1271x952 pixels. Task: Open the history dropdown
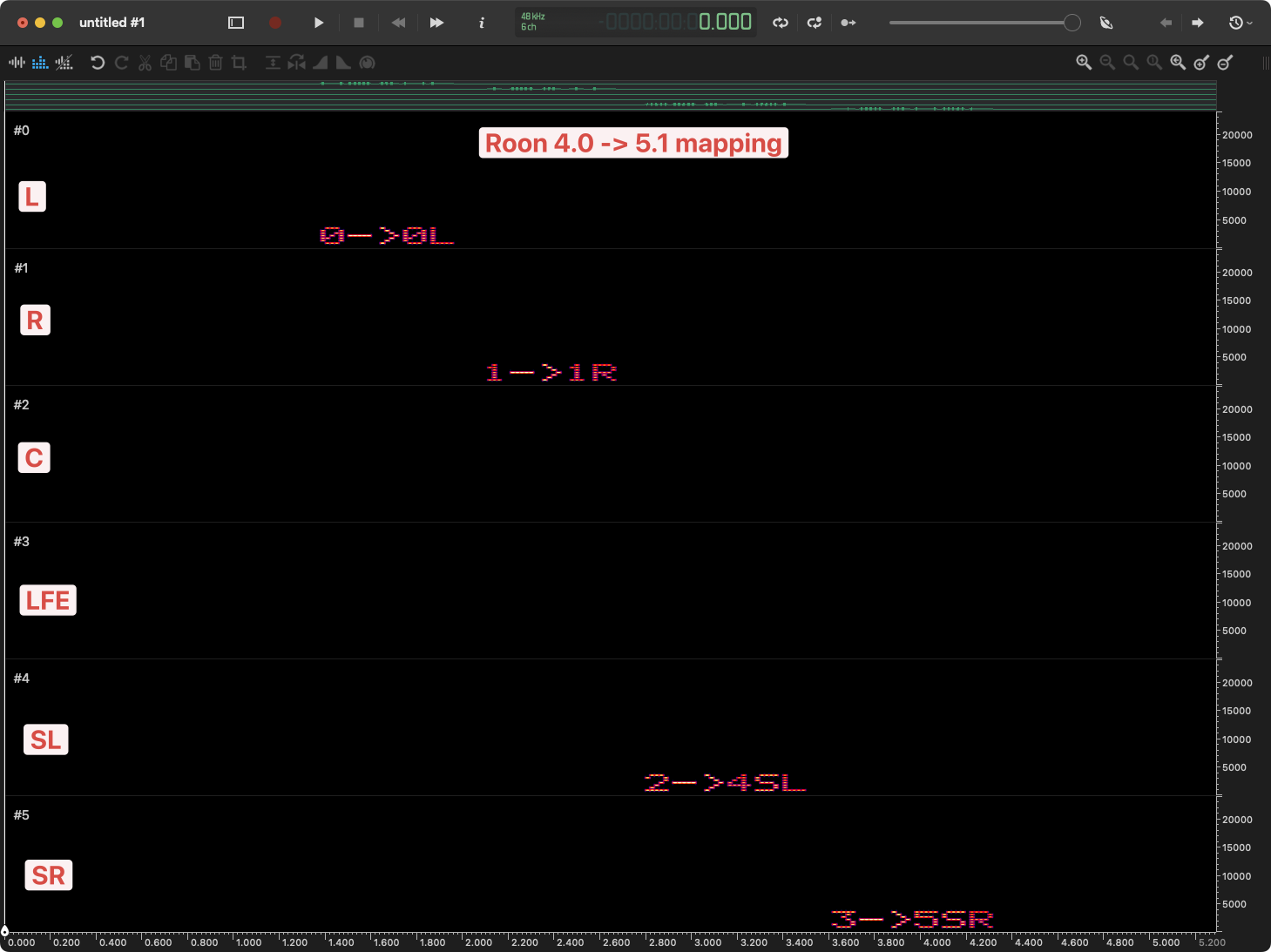(1241, 23)
